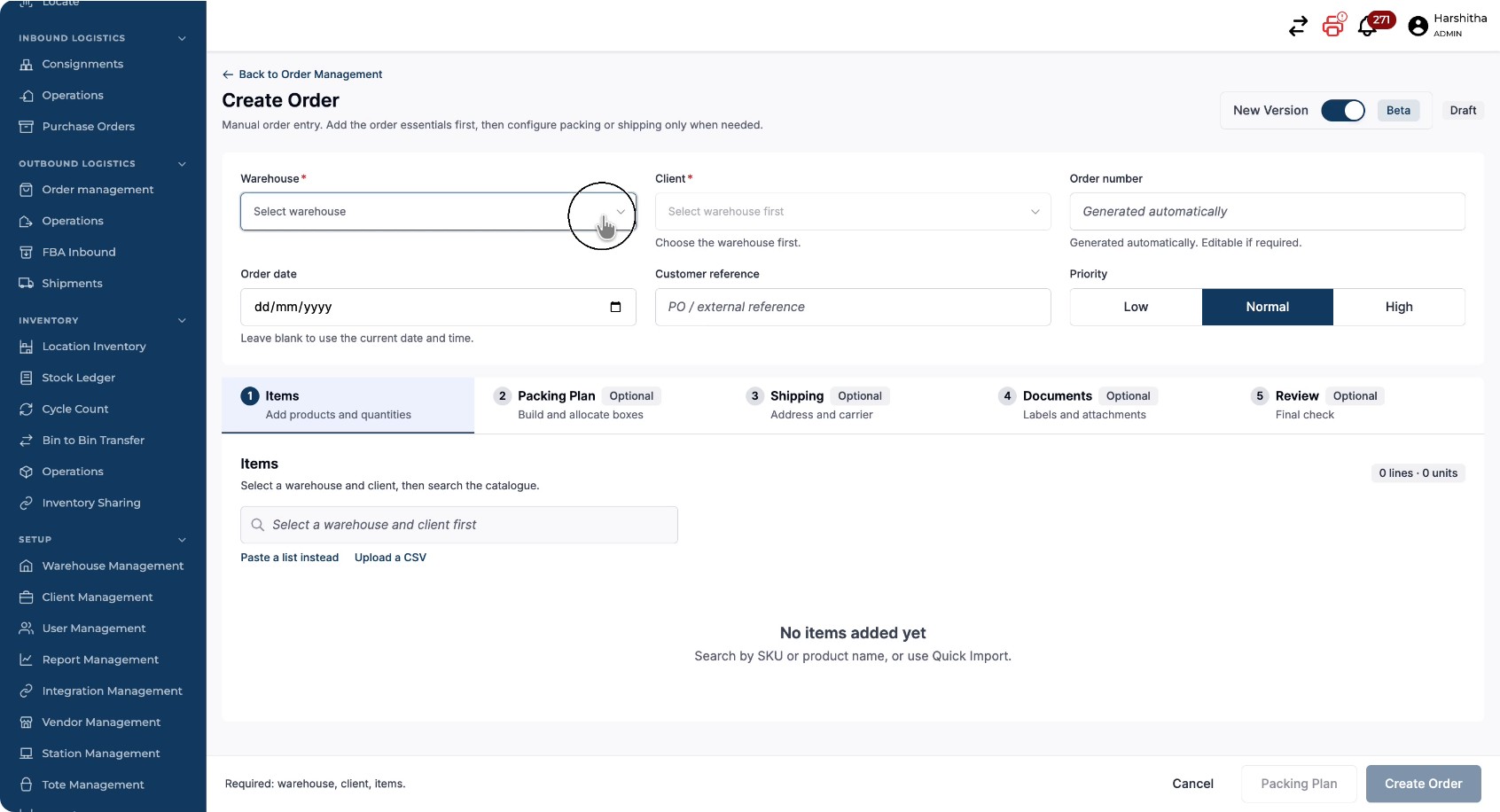The width and height of the screenshot is (1500, 812).
Task: Click Warehouse Management sidebar icon
Action: pyautogui.click(x=27, y=566)
